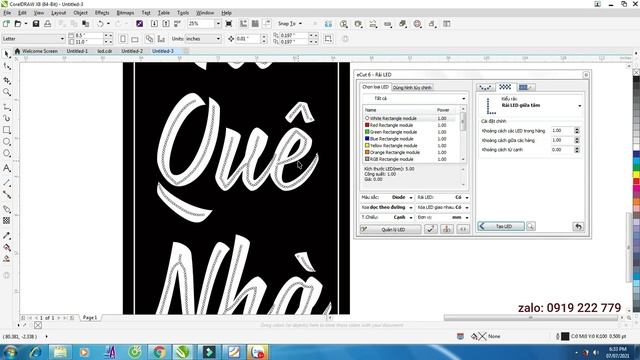Switch to the Untitled-2 document tab
This screenshot has height=360, width=640.
point(132,51)
